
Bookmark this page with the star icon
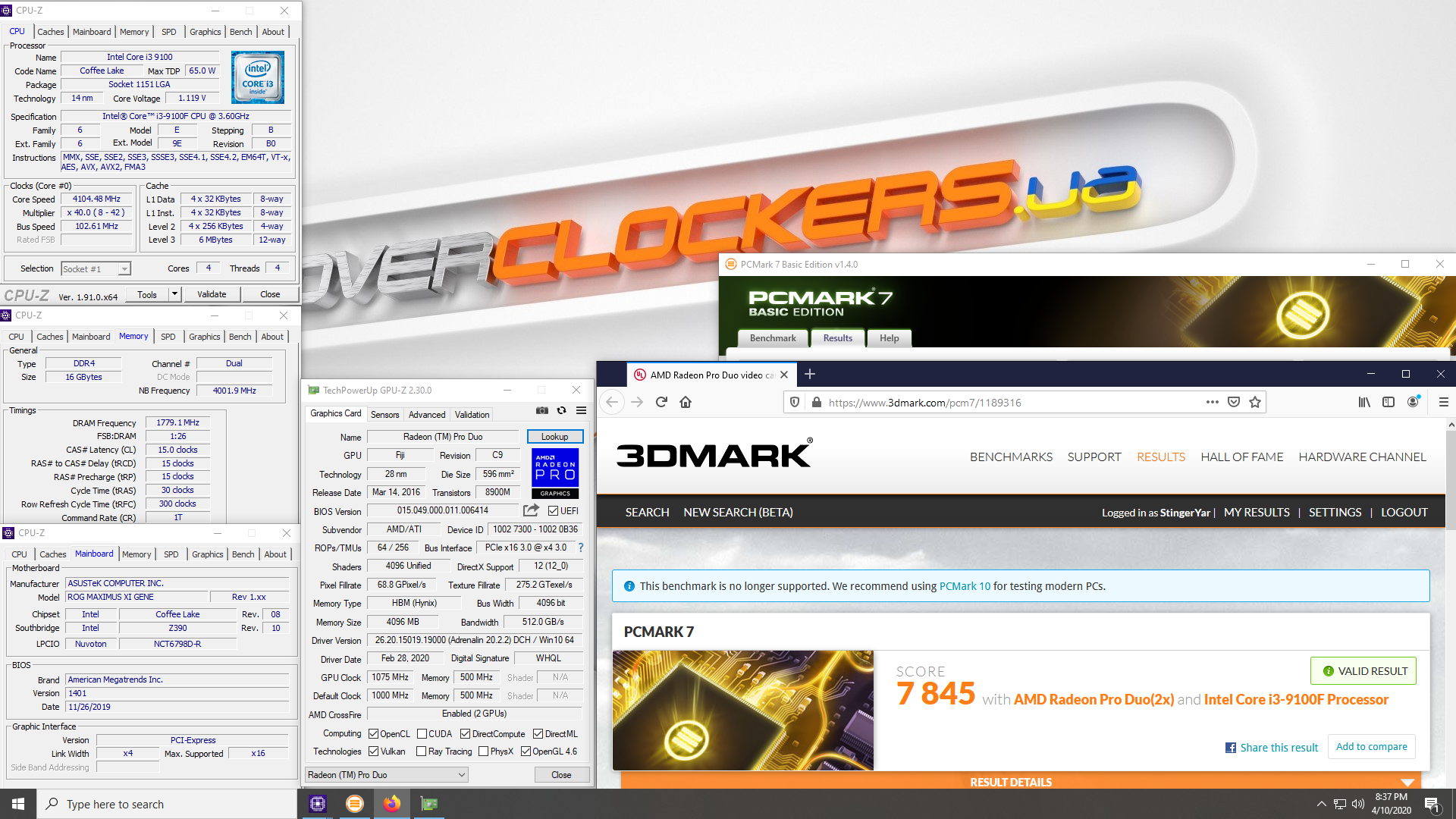(x=1255, y=402)
